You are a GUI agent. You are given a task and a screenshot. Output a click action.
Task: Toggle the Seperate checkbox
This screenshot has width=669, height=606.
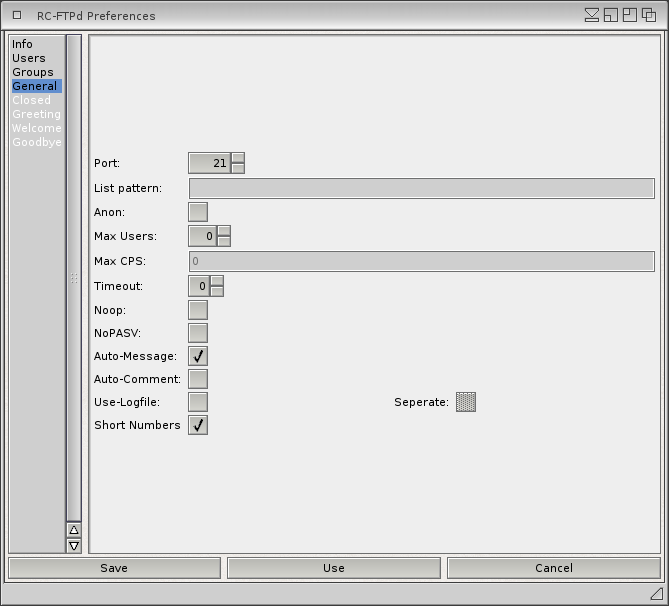pyautogui.click(x=465, y=402)
